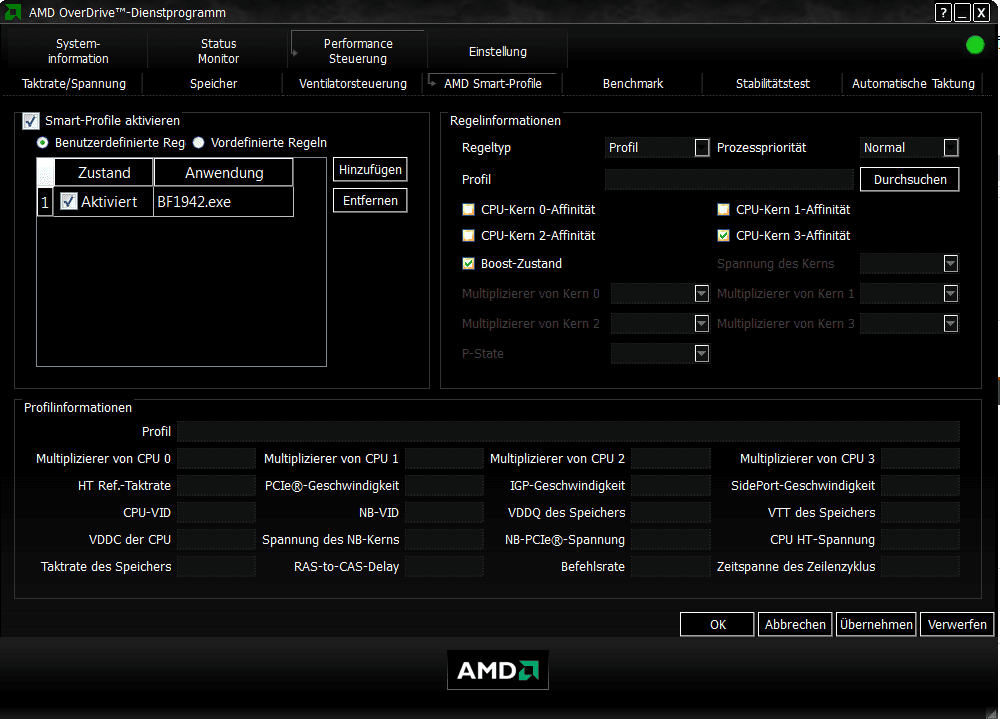Click the Profil field in Profilinformationen
The width and height of the screenshot is (1000, 719).
[568, 431]
